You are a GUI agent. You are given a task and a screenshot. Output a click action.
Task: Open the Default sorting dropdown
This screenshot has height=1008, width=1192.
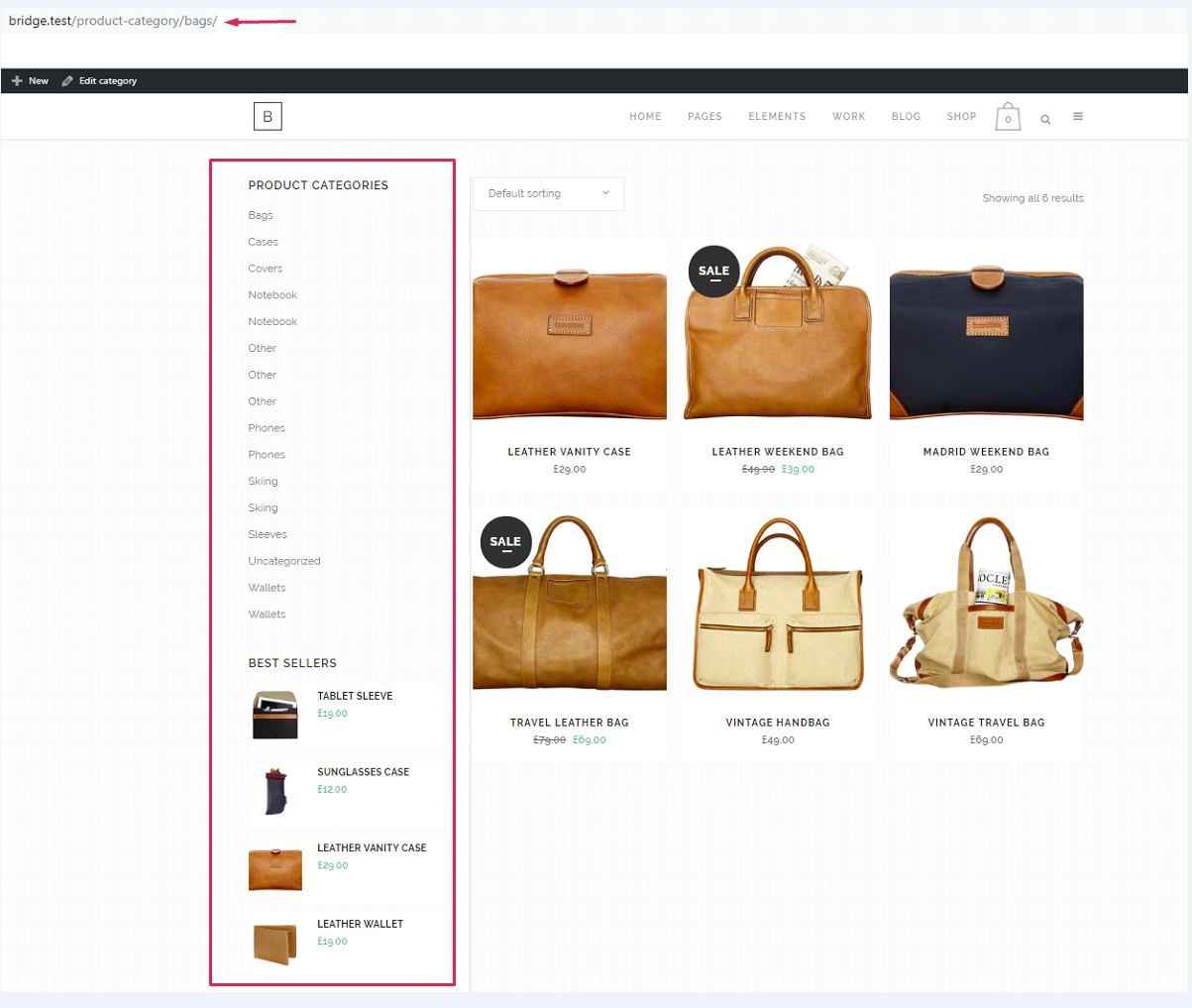tap(549, 193)
